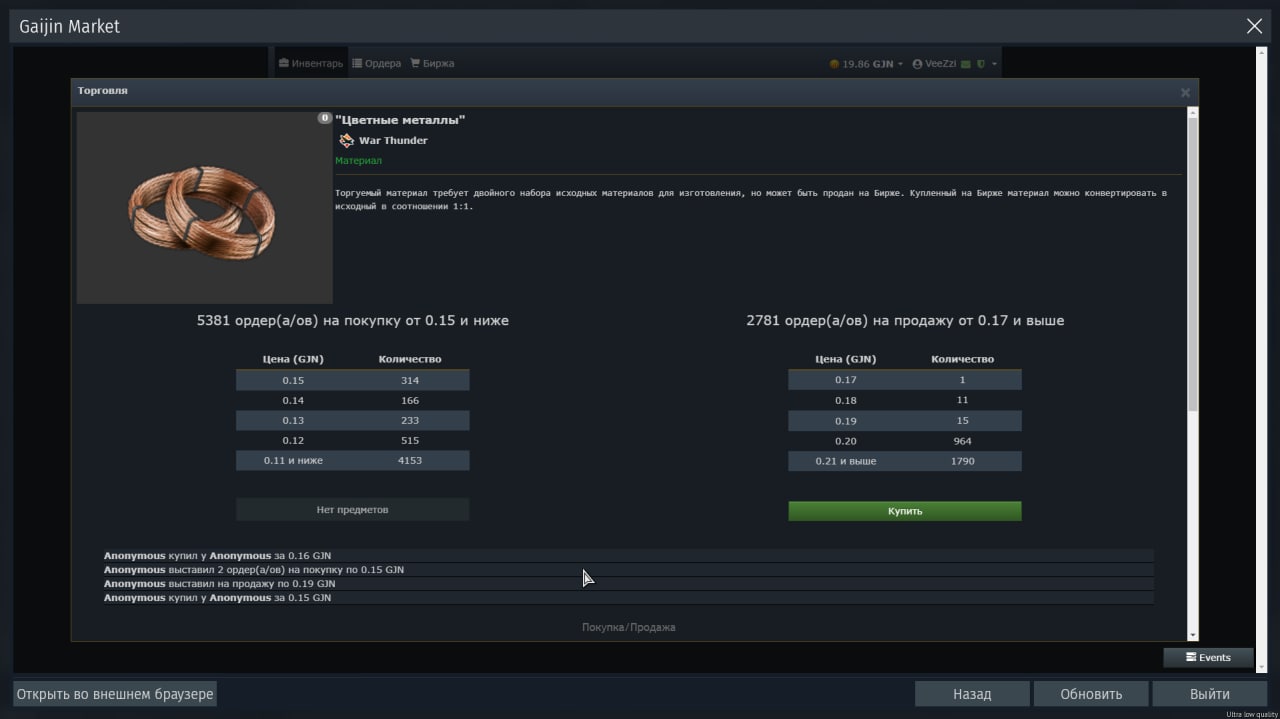Close the Gaijin Market window
The image size is (1280, 719).
pyautogui.click(x=1254, y=27)
